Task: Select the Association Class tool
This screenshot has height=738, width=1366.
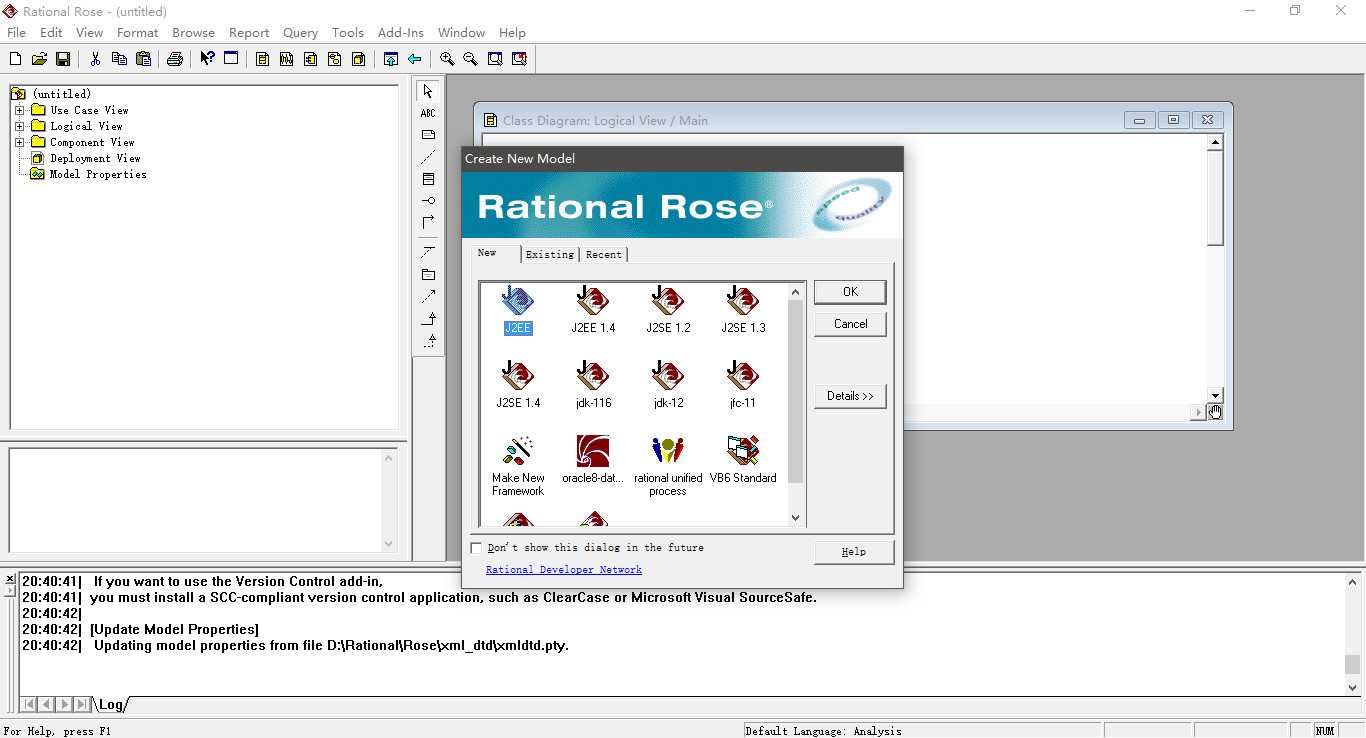Action: pos(428,251)
